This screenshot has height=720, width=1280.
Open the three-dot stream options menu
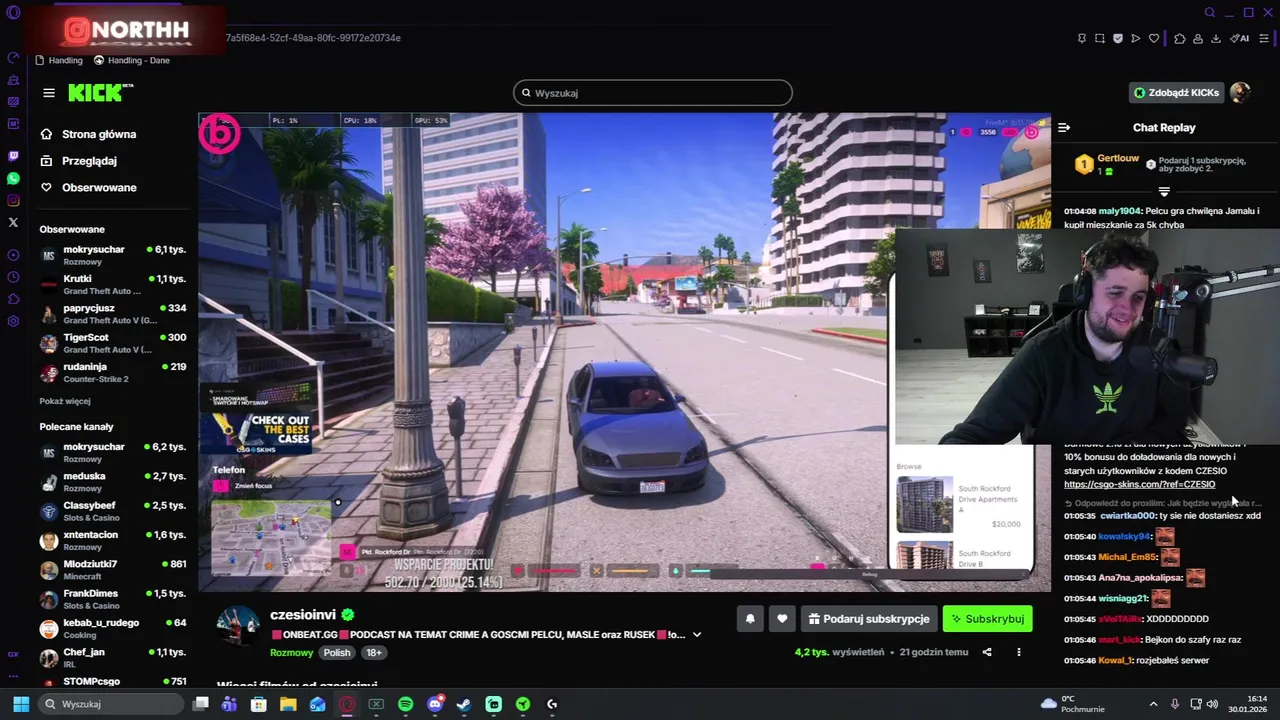(x=1019, y=652)
